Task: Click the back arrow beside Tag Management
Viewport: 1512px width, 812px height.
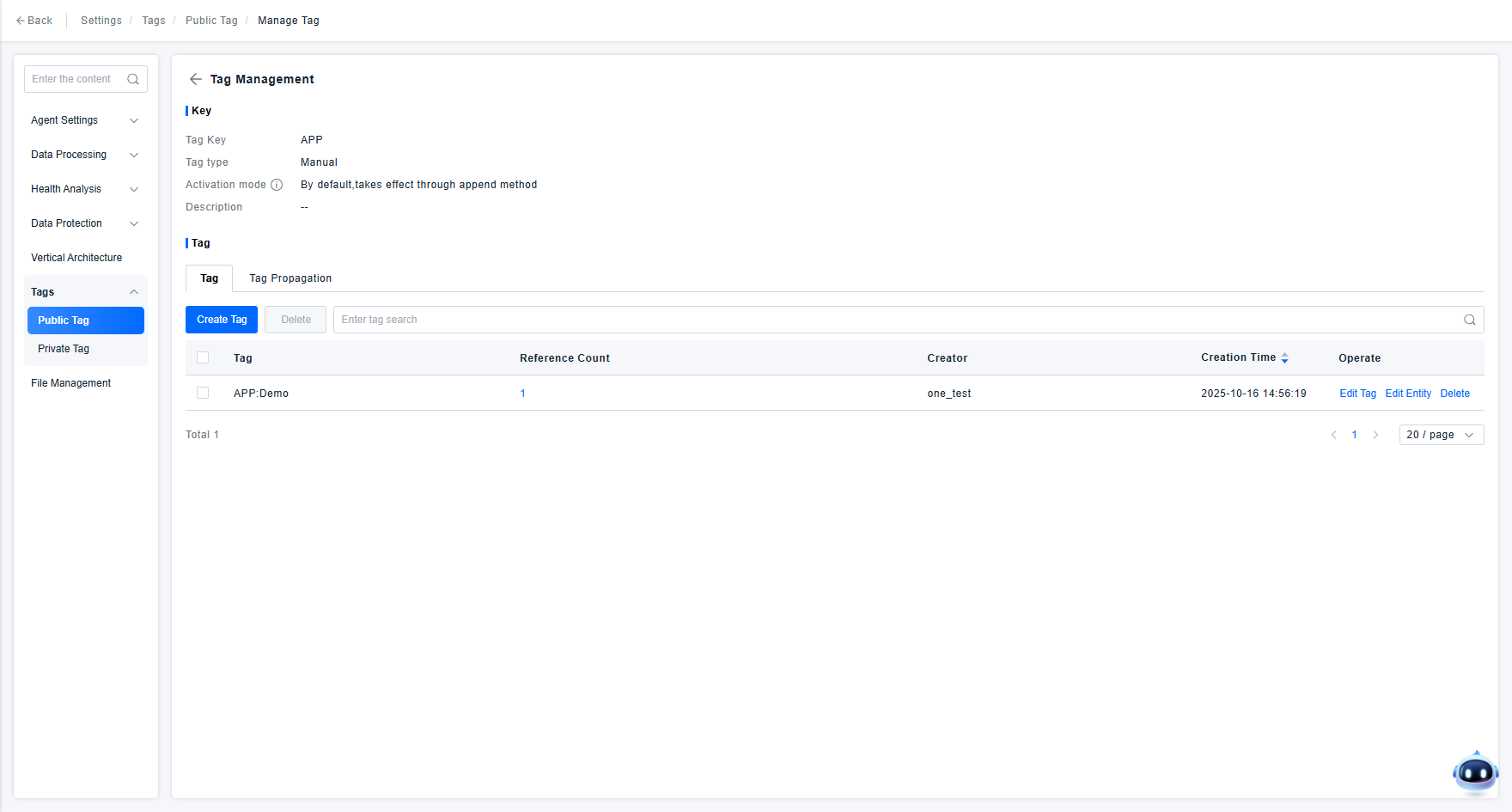Action: 196,79
